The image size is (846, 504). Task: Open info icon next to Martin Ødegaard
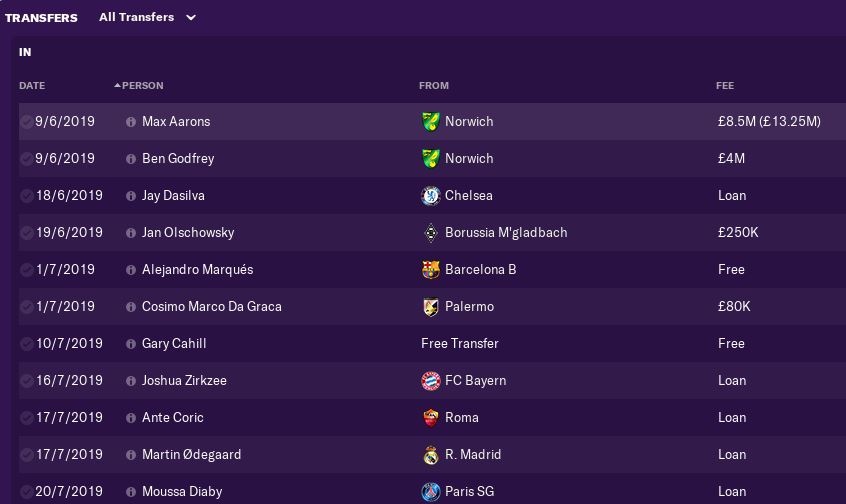pos(131,455)
